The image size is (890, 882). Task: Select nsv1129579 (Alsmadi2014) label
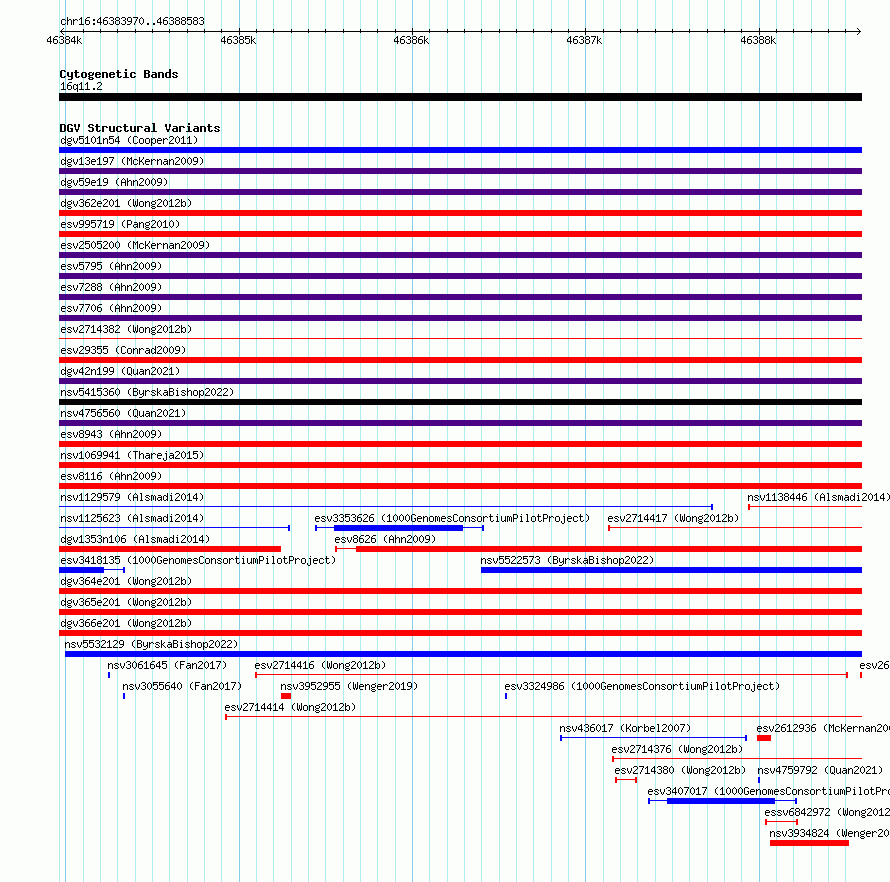(132, 497)
